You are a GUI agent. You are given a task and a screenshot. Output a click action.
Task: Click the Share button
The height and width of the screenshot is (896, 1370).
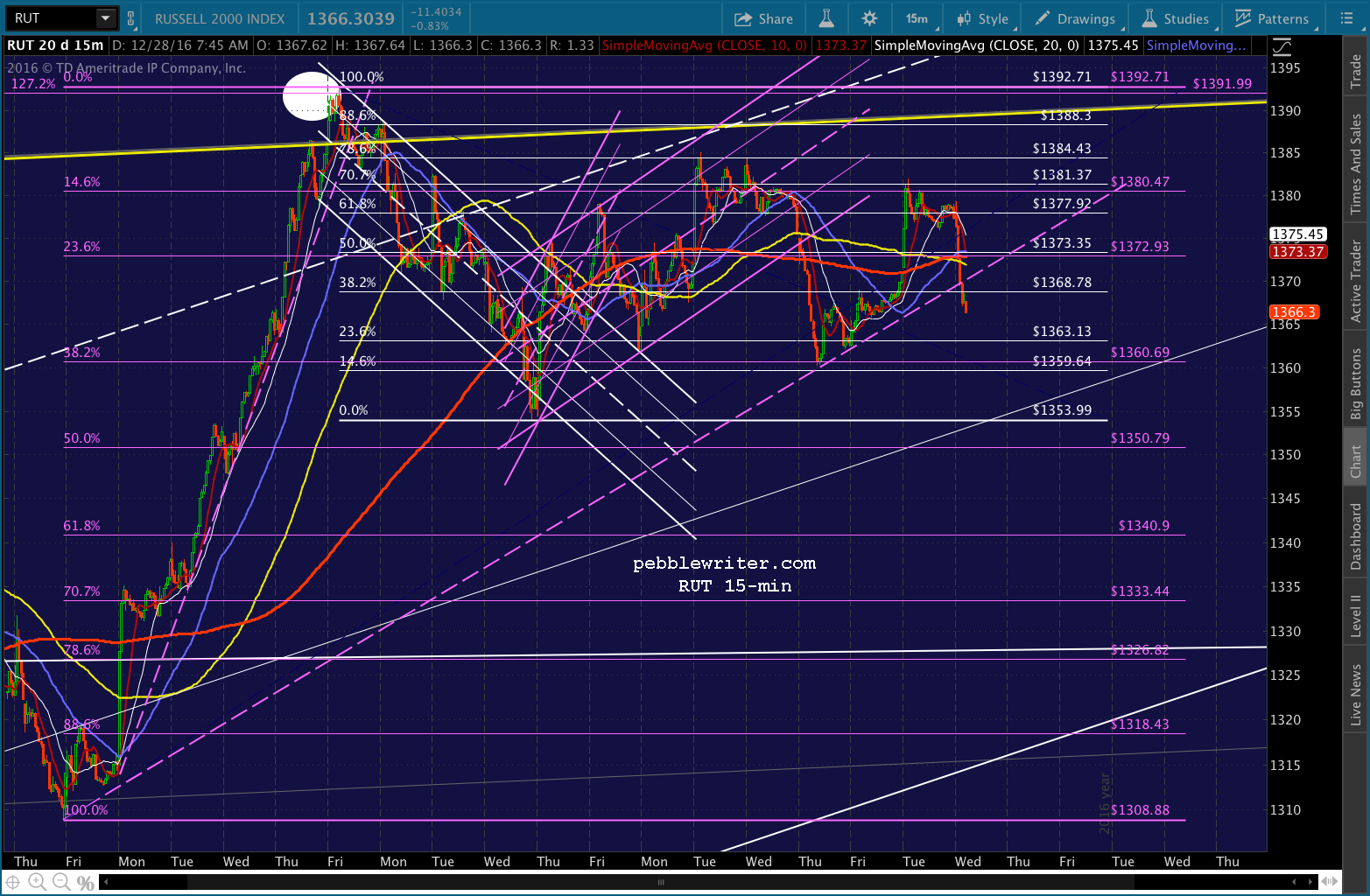click(763, 18)
